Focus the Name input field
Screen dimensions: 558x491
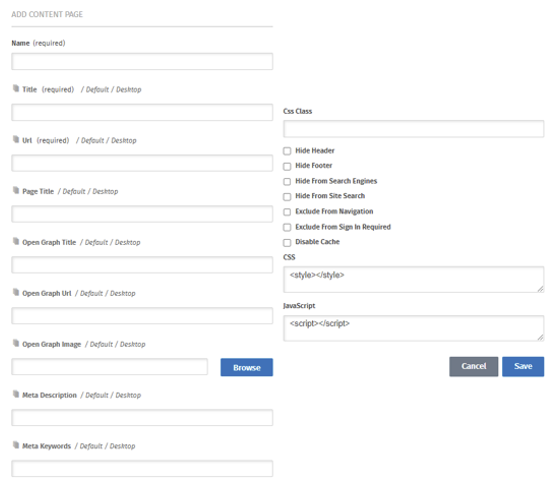[x=142, y=62]
